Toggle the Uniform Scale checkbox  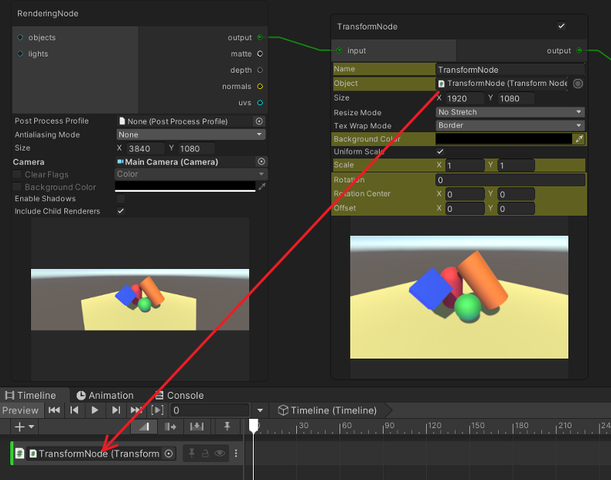point(441,152)
